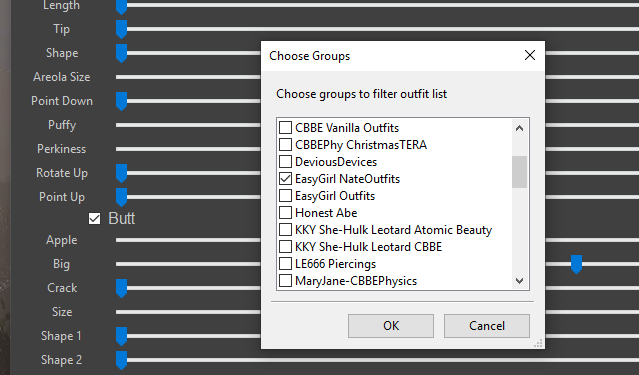Tick the EasyGirl Outfits checkbox

285,196
